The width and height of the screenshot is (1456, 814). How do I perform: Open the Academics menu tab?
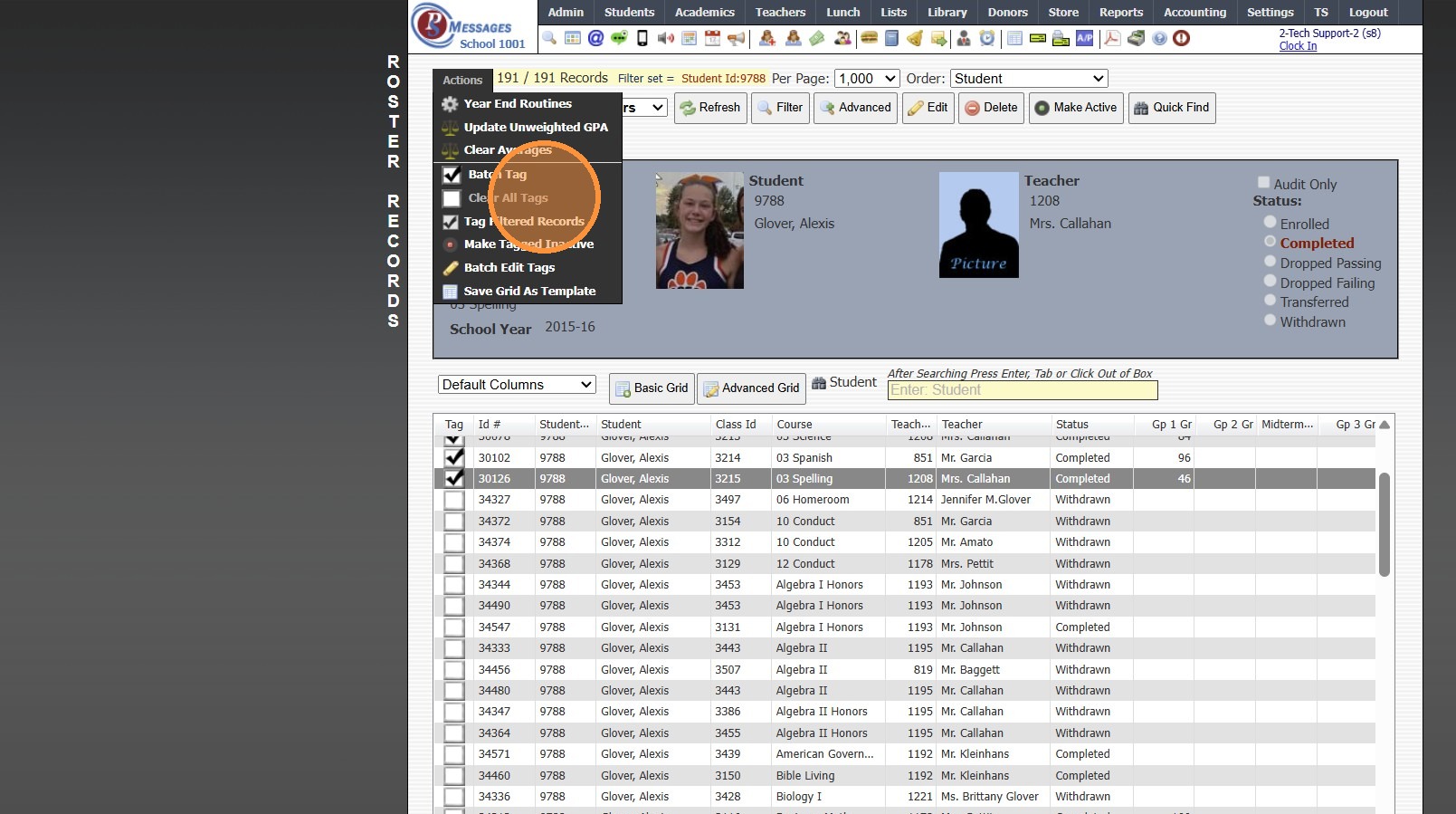704,12
